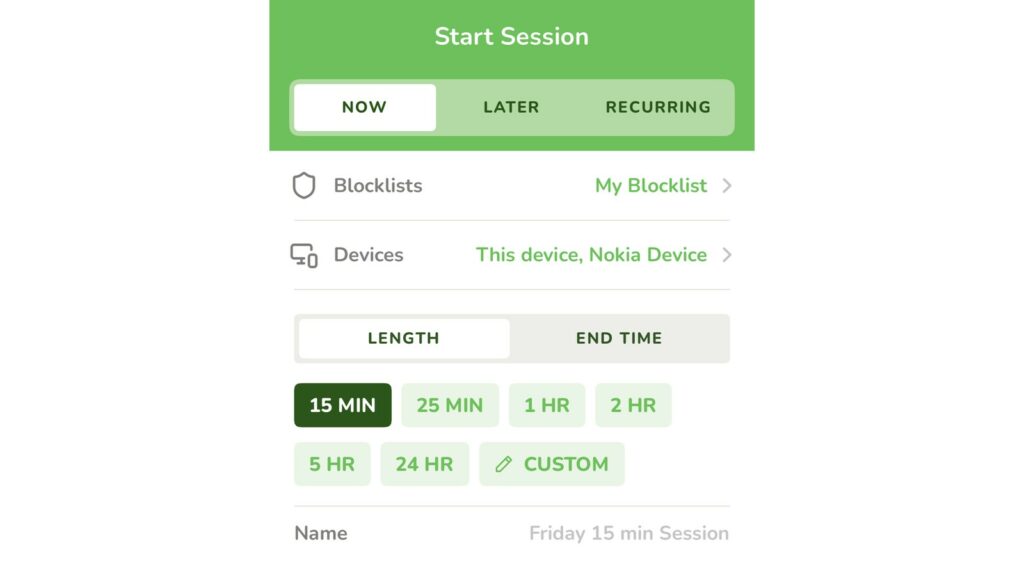Click the Blocklists label text
This screenshot has width=1024, height=576.
(378, 185)
